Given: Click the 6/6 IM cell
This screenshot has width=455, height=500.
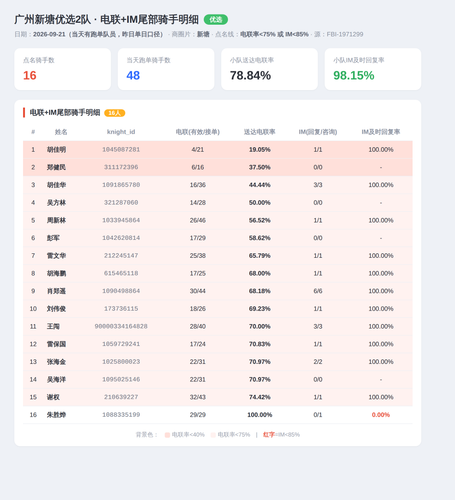Looking at the screenshot, I should click(318, 291).
